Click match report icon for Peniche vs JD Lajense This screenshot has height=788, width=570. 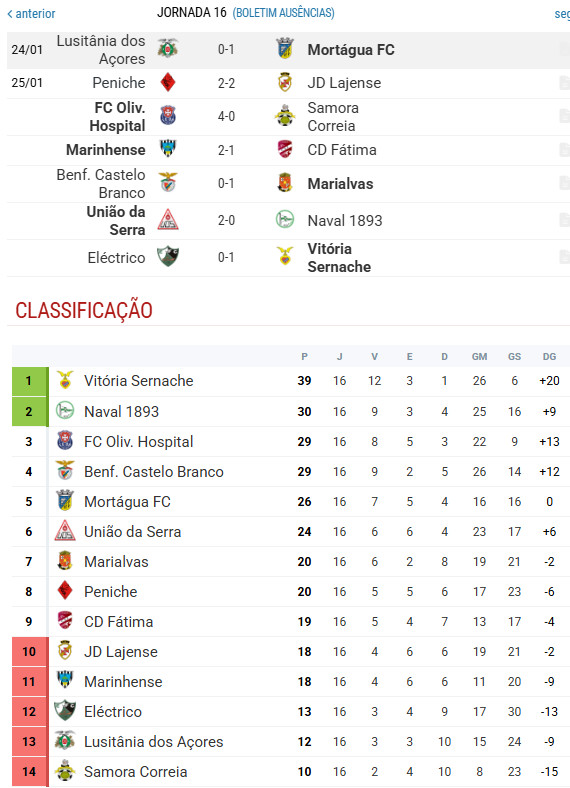(x=564, y=82)
